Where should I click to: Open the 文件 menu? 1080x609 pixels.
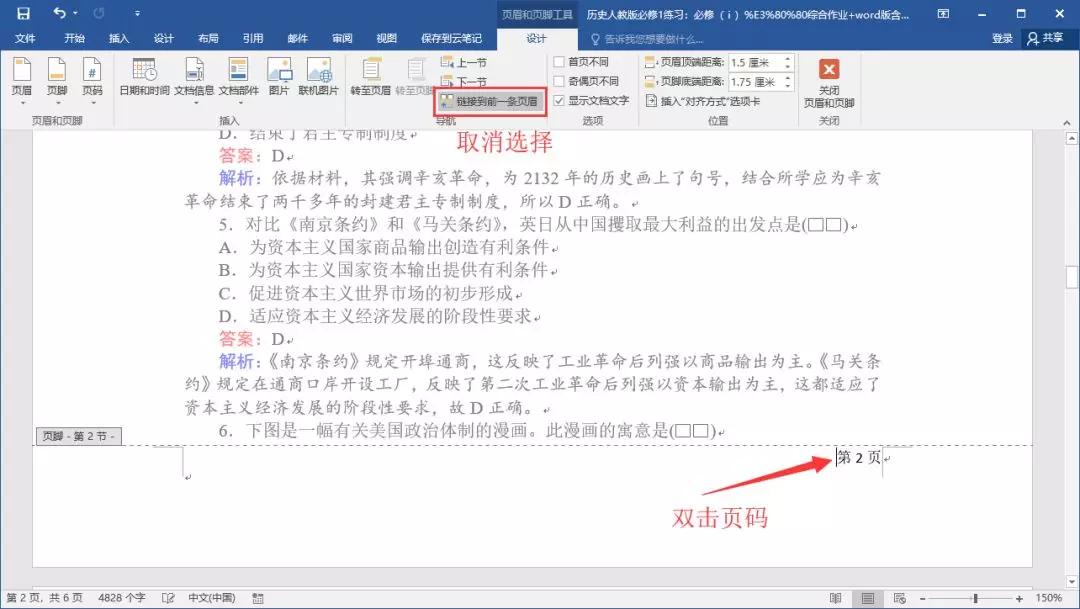coord(26,38)
